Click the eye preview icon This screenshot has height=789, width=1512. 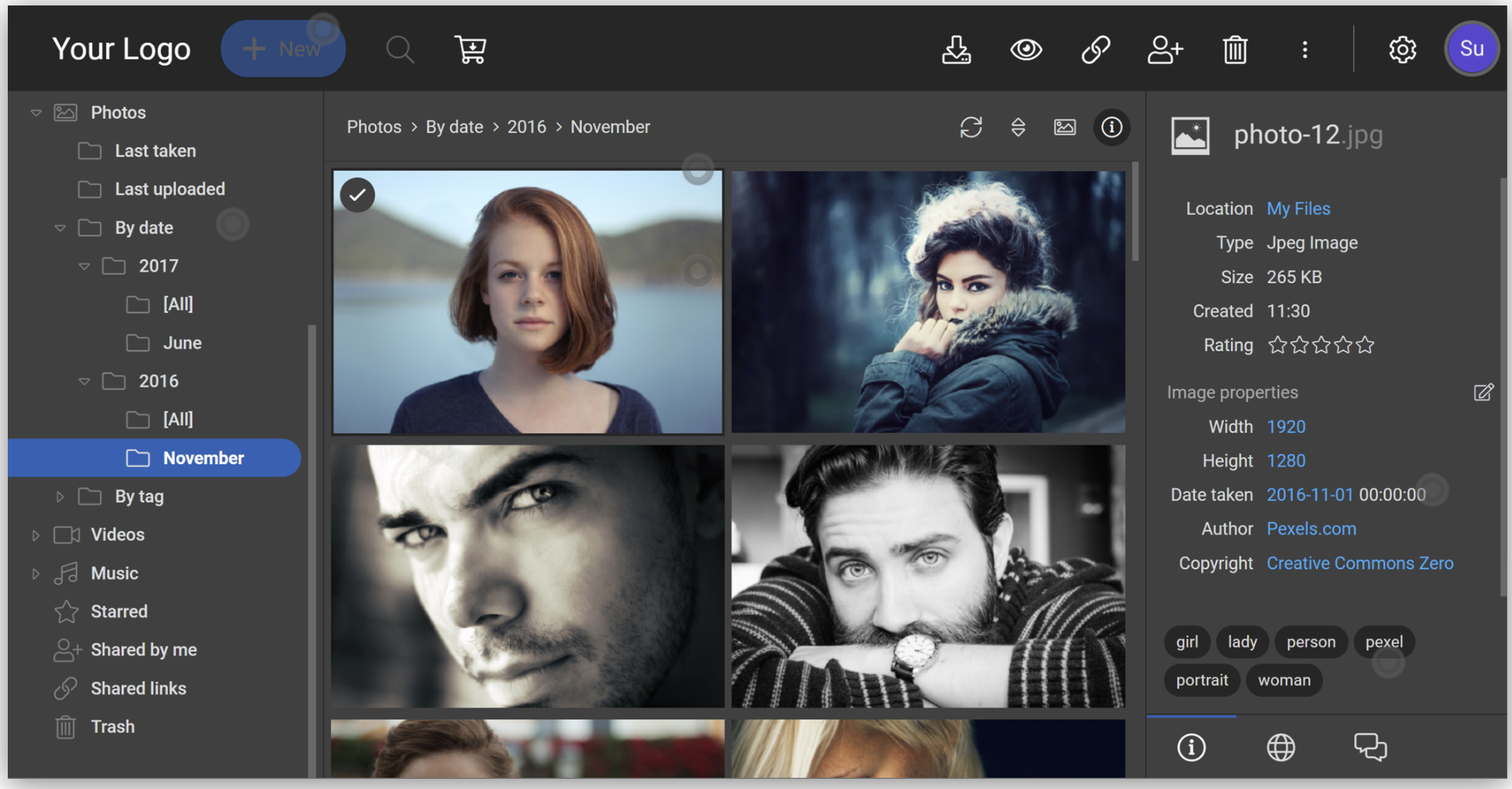click(1025, 50)
